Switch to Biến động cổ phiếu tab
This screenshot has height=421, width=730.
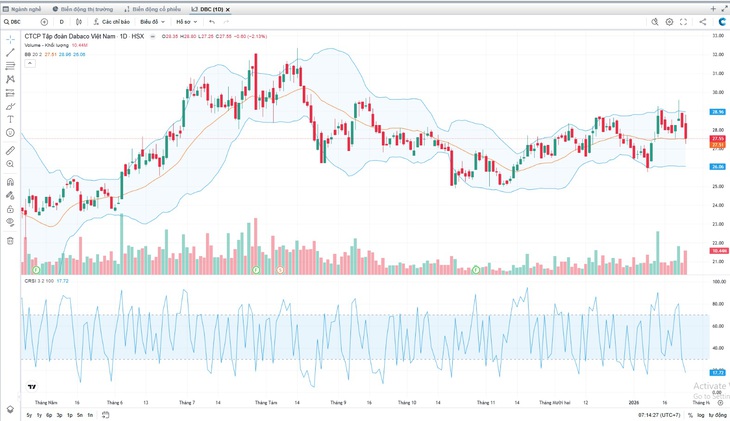pos(153,9)
